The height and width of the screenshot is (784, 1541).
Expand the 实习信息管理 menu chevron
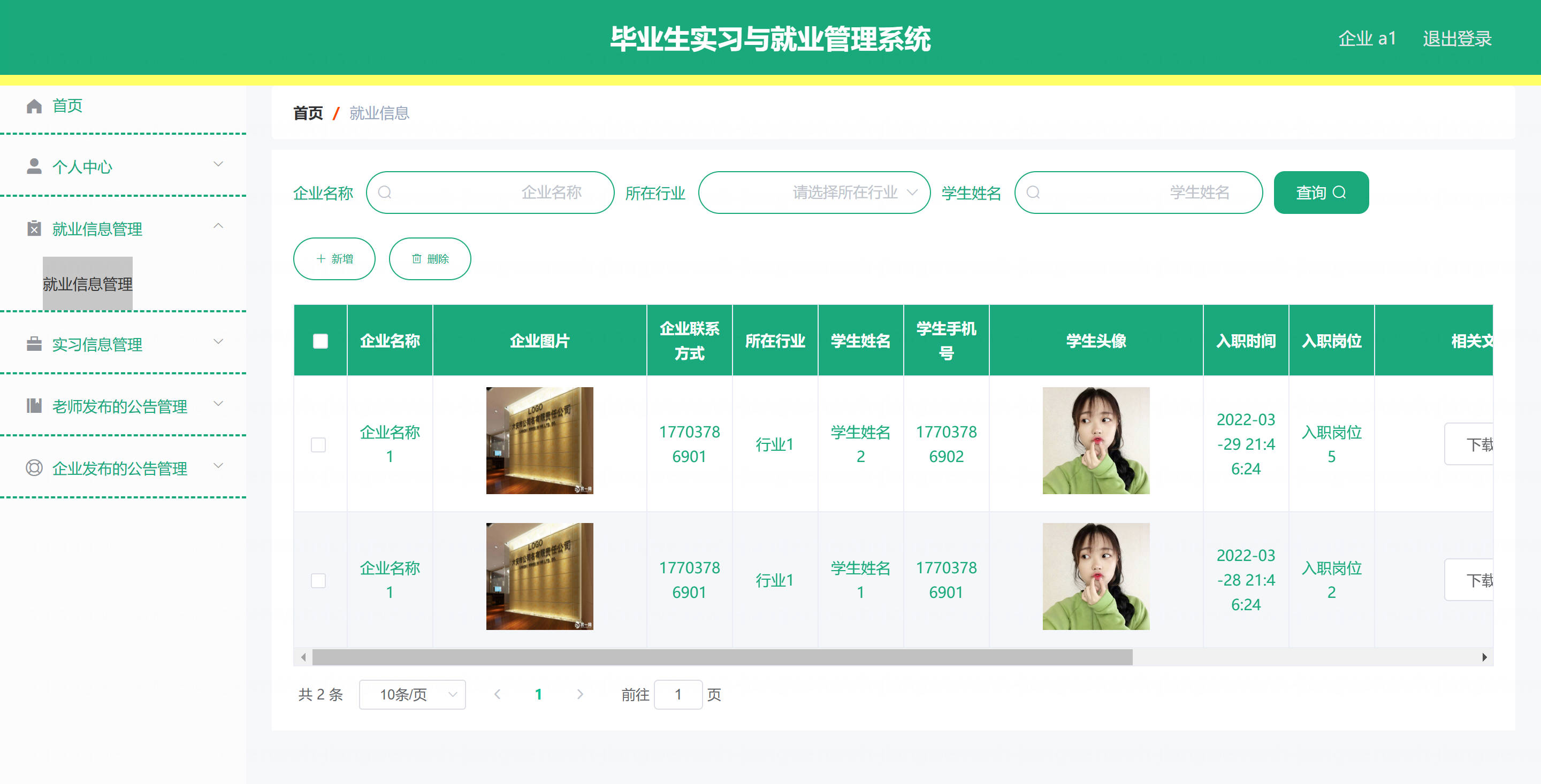[218, 342]
